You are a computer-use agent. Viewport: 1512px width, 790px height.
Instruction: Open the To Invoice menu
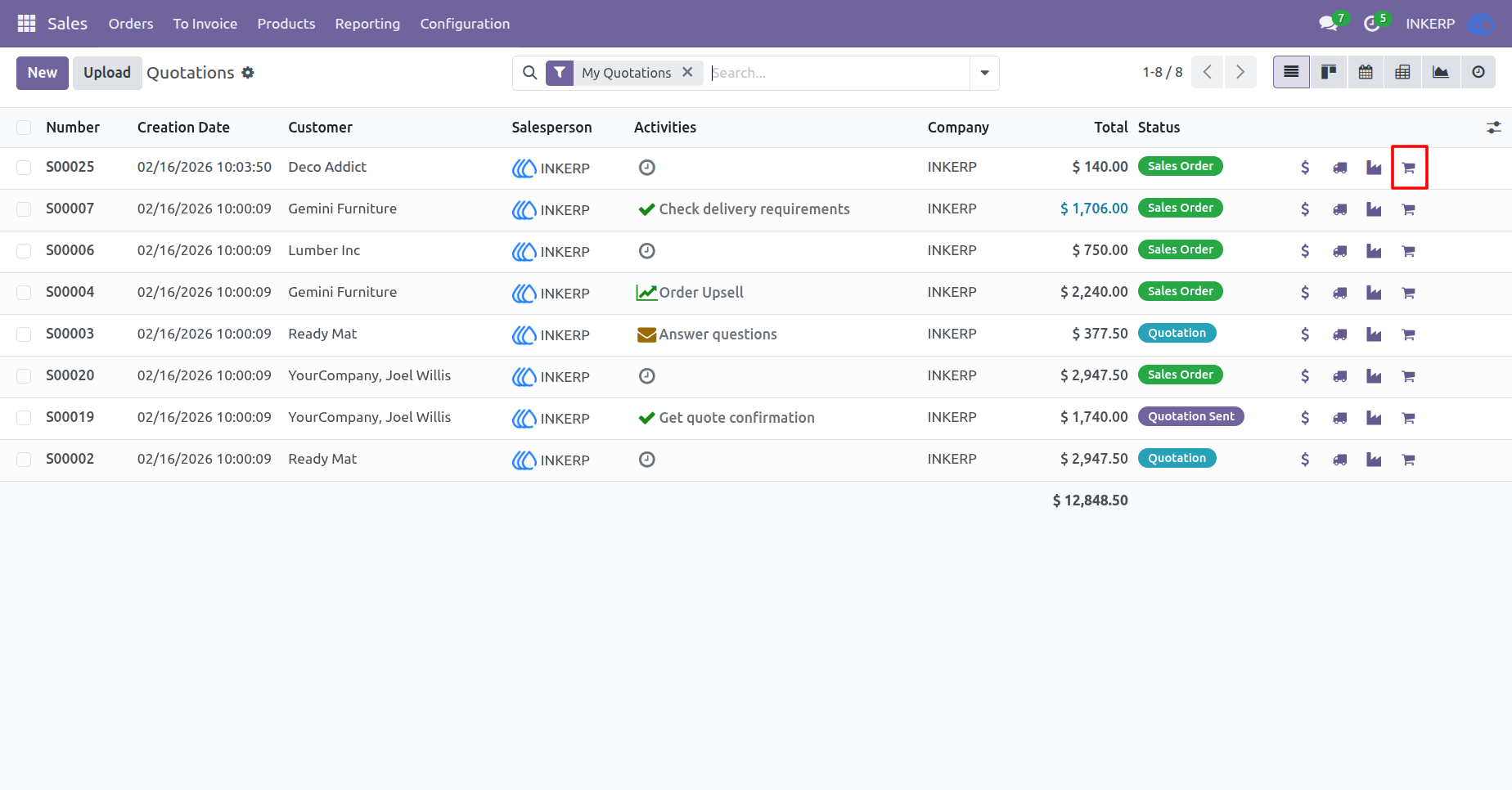click(205, 24)
